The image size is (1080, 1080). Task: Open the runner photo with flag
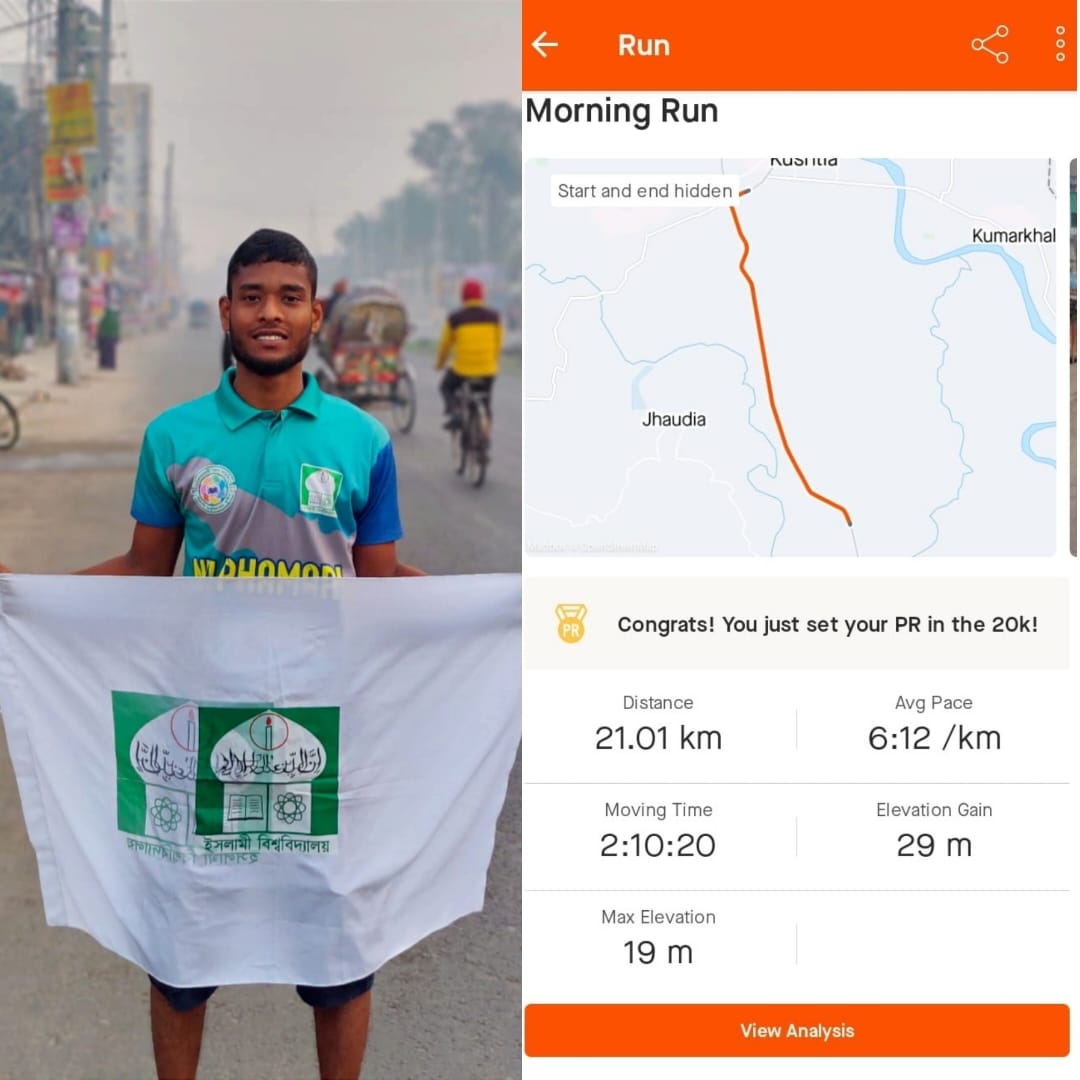(x=260, y=540)
